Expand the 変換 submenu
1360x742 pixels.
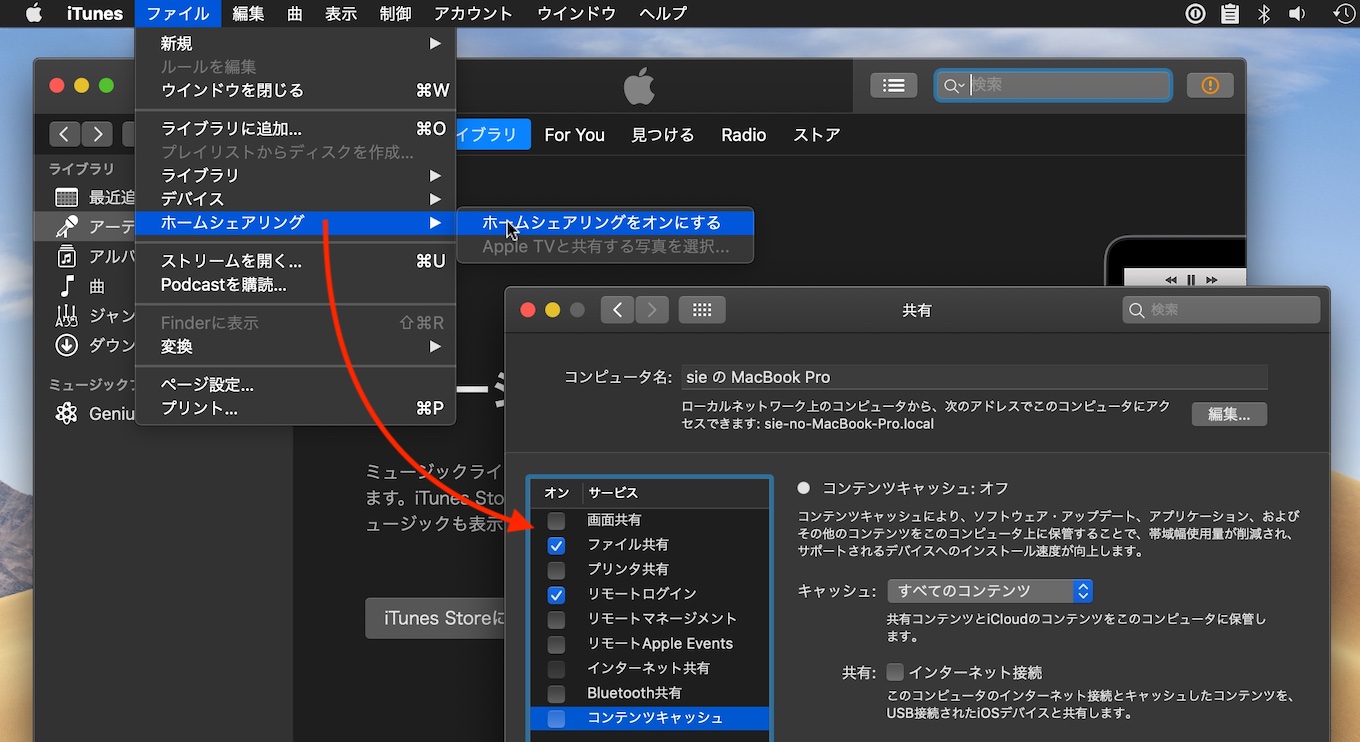tap(296, 347)
